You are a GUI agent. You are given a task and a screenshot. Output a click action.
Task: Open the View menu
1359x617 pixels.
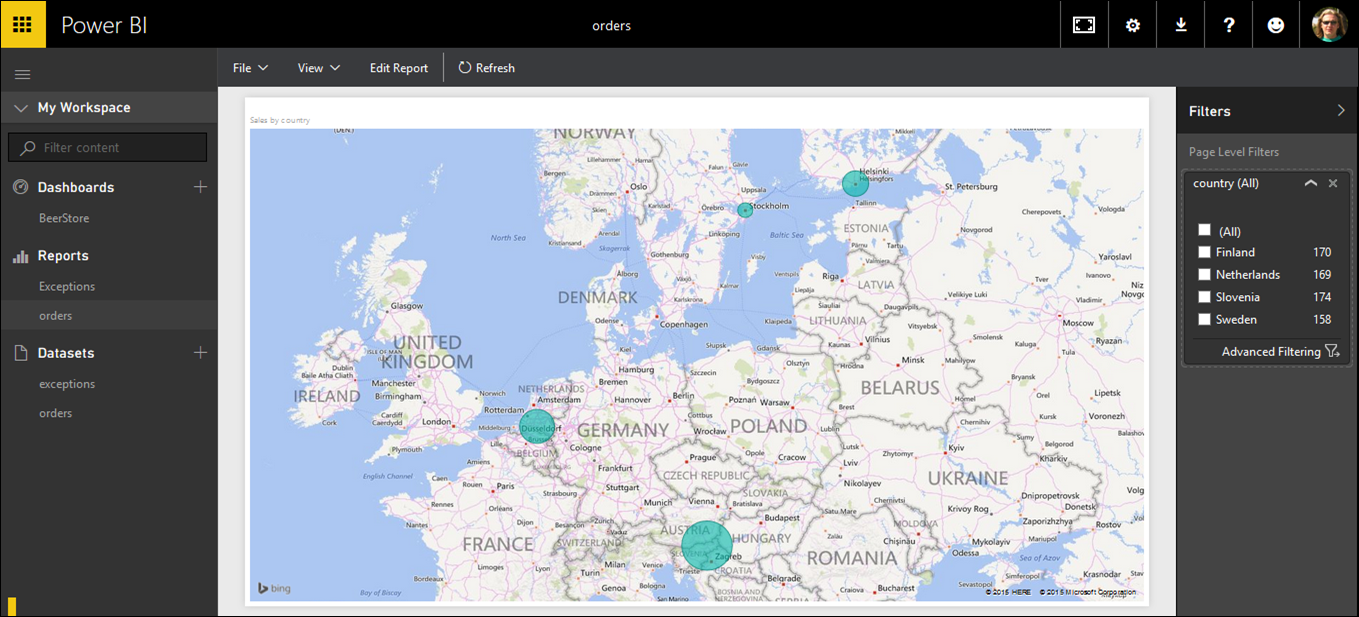(x=319, y=68)
